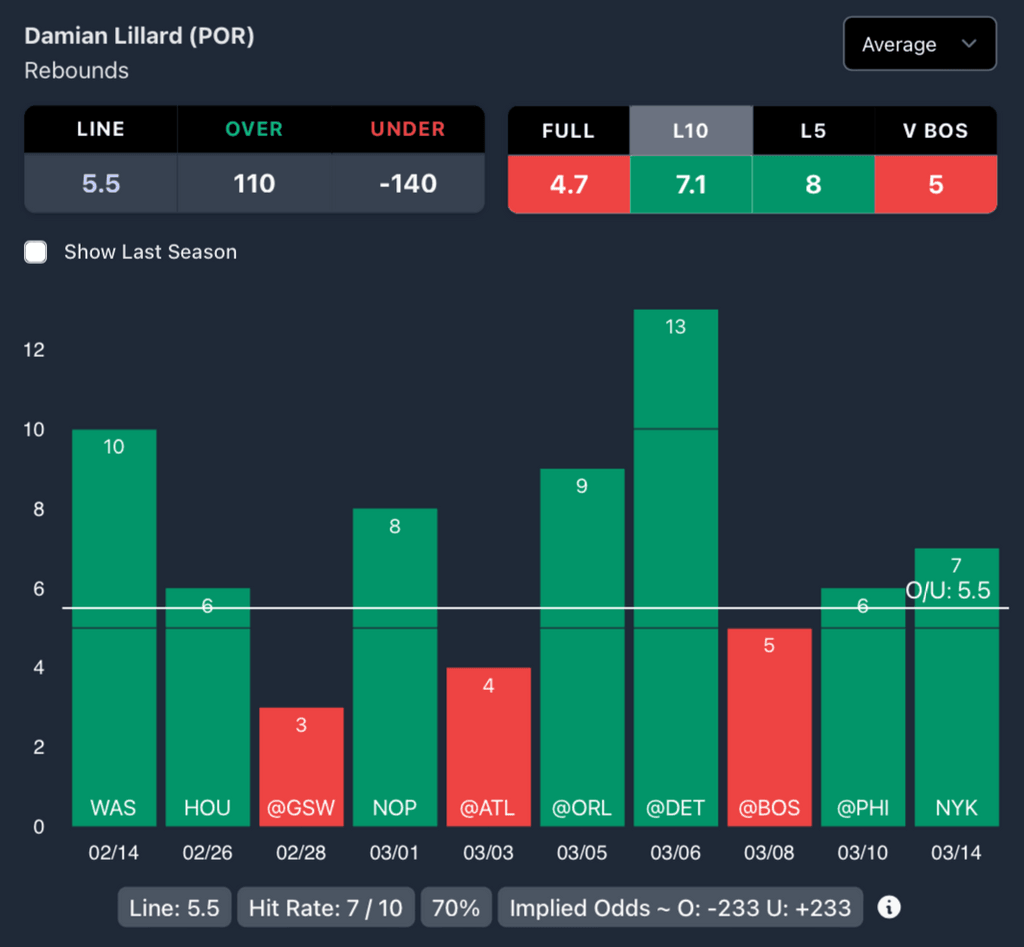1024x947 pixels.
Task: Enable the Show Last Season checkbox
Action: tap(35, 252)
